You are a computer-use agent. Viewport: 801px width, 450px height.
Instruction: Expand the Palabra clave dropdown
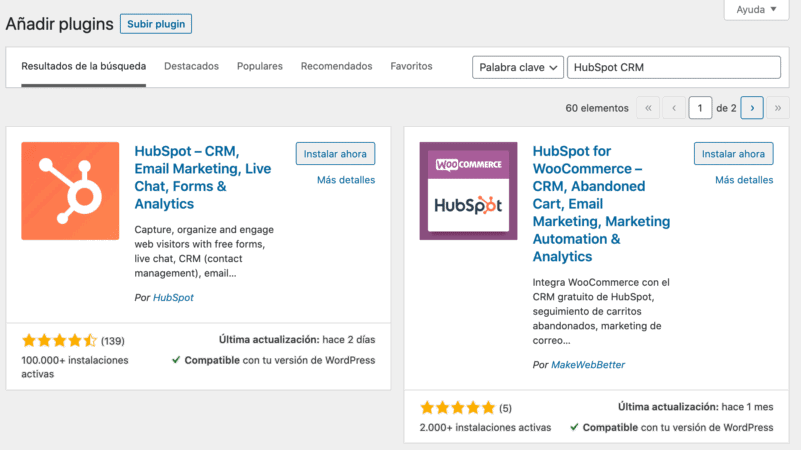(x=517, y=67)
